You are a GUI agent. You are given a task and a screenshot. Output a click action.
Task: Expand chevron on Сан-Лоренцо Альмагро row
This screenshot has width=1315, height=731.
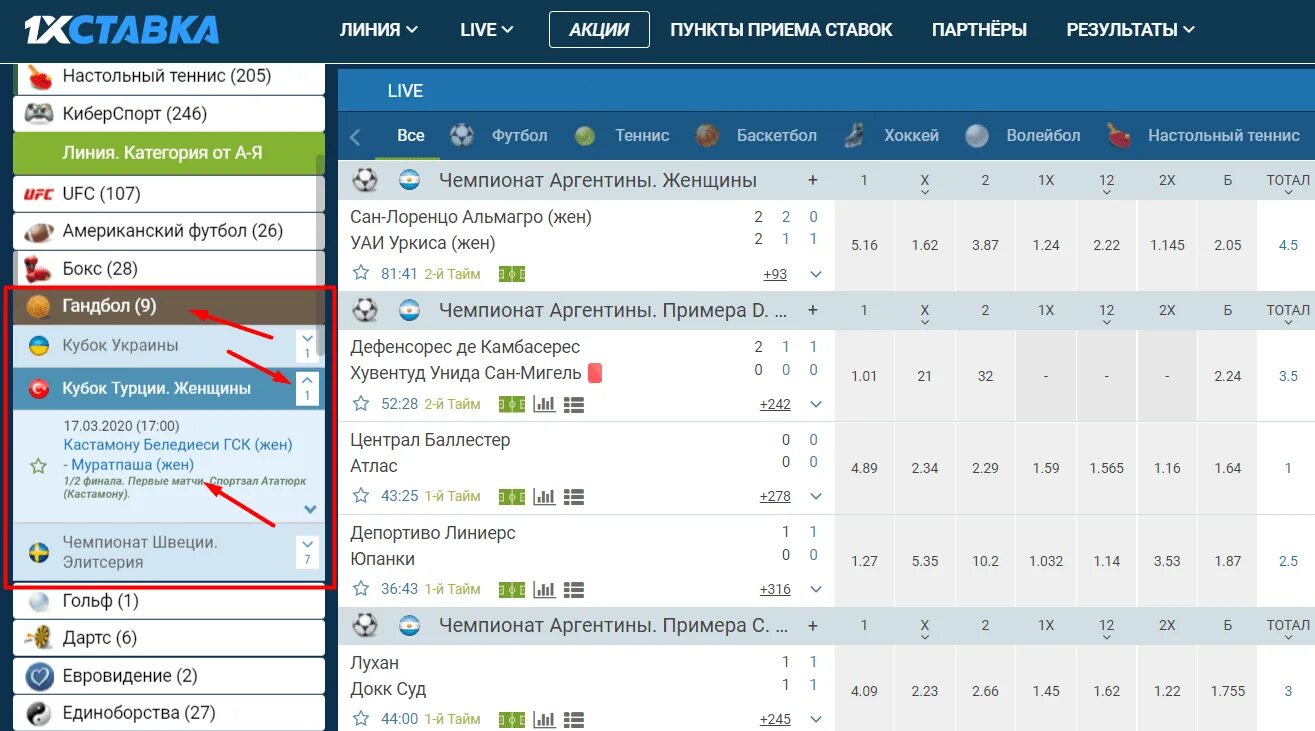816,274
